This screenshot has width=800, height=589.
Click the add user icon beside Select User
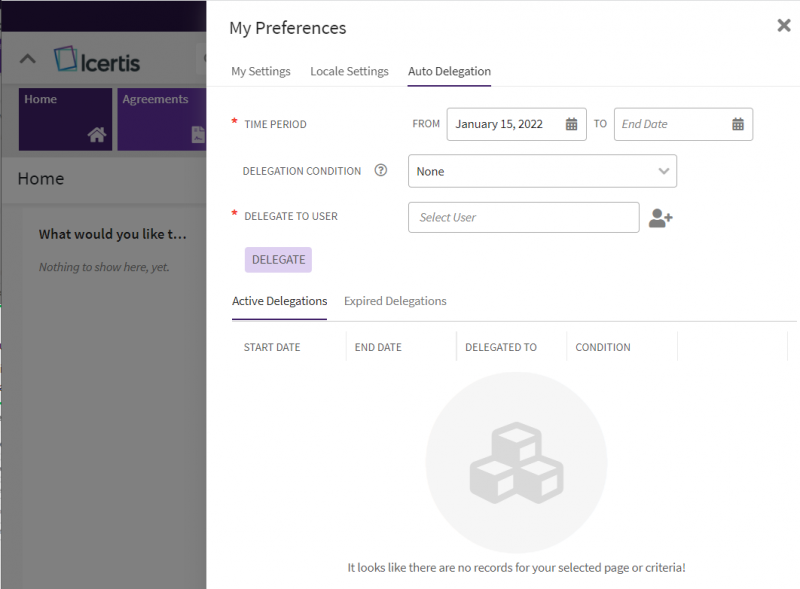[x=661, y=218]
